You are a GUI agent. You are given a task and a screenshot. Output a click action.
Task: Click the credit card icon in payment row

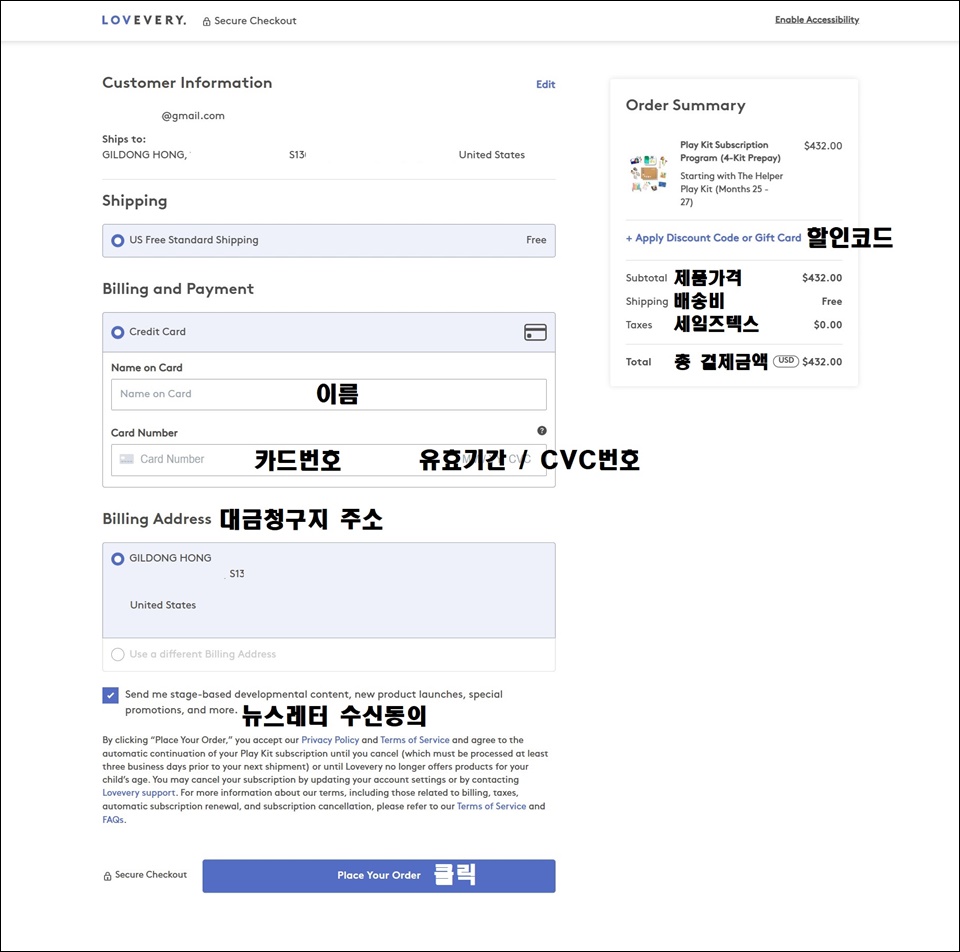[x=535, y=332]
